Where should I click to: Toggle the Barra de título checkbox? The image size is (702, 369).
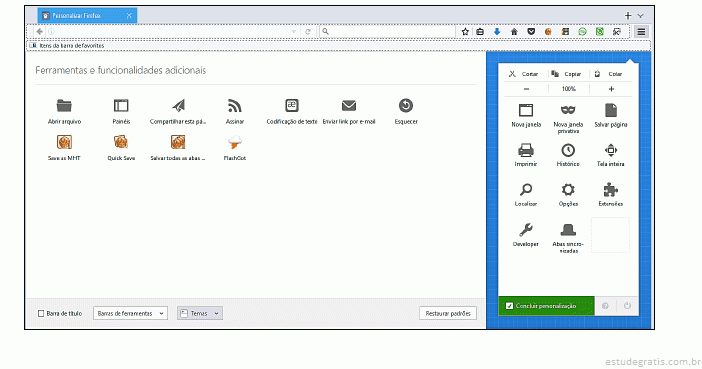41,313
